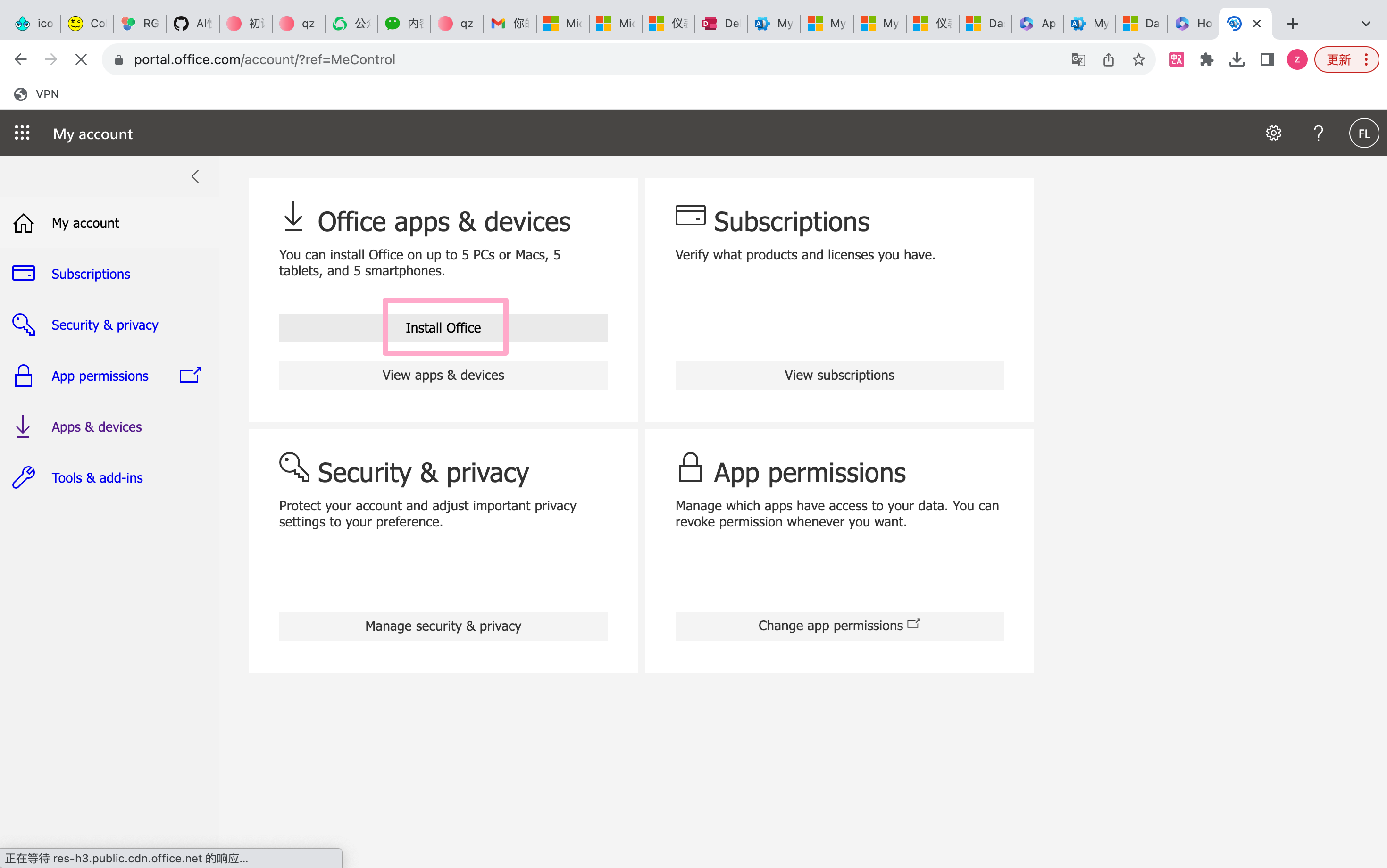Go to My account in the sidebar
The height and width of the screenshot is (868, 1387).
tap(85, 223)
